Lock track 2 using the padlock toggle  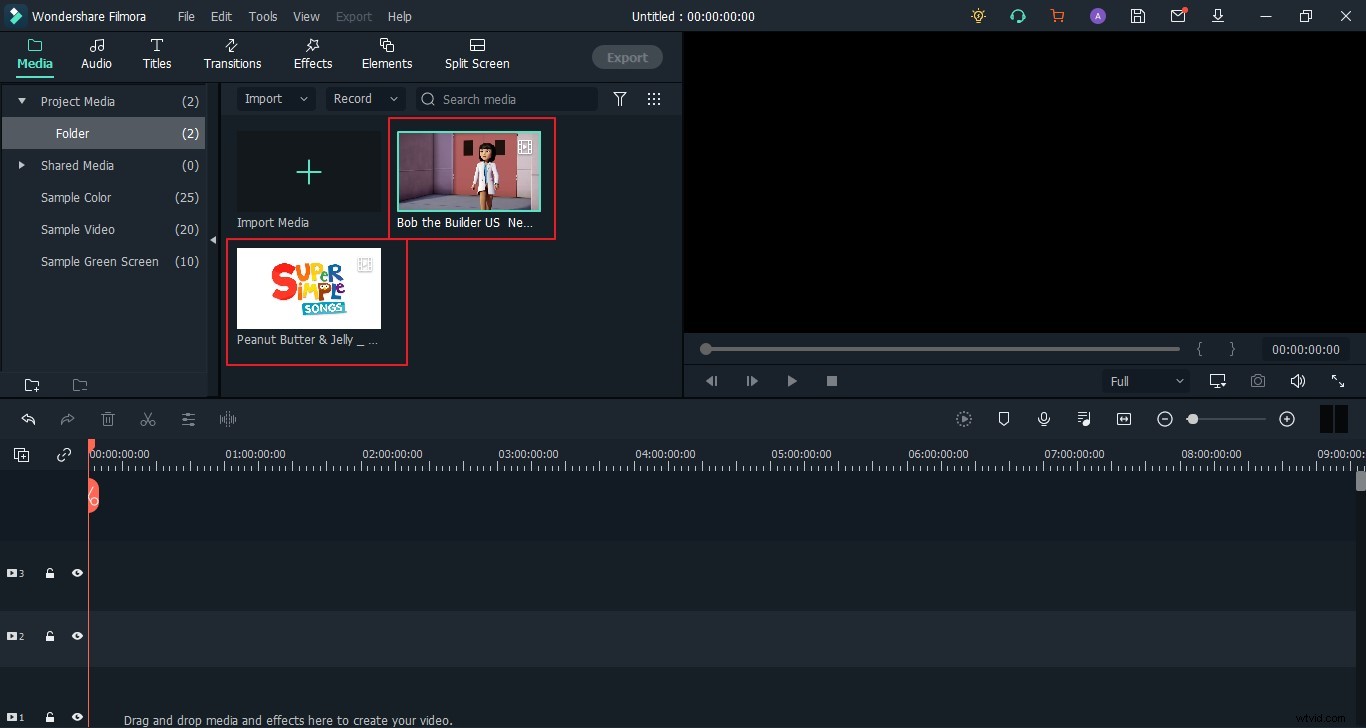click(x=50, y=636)
